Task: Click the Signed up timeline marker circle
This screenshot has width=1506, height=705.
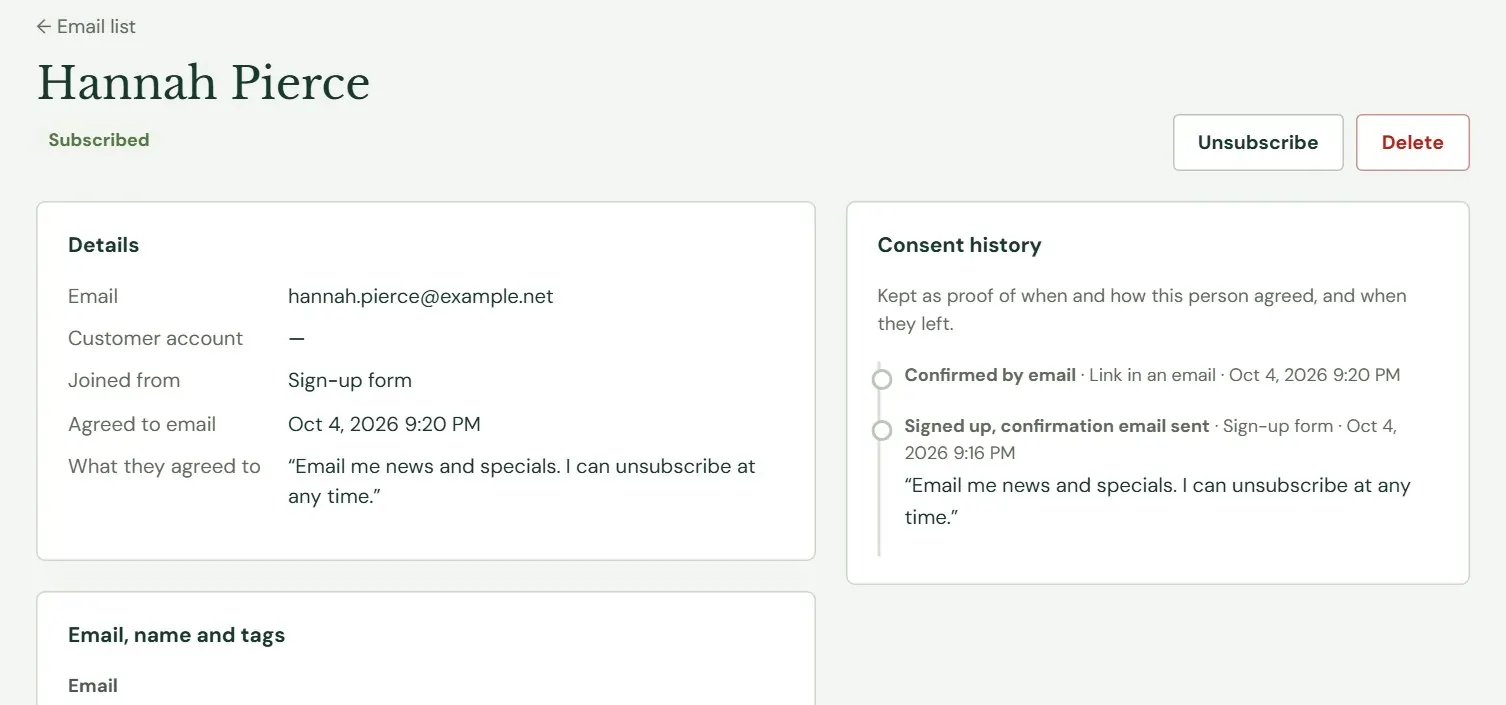Action: pos(882,430)
